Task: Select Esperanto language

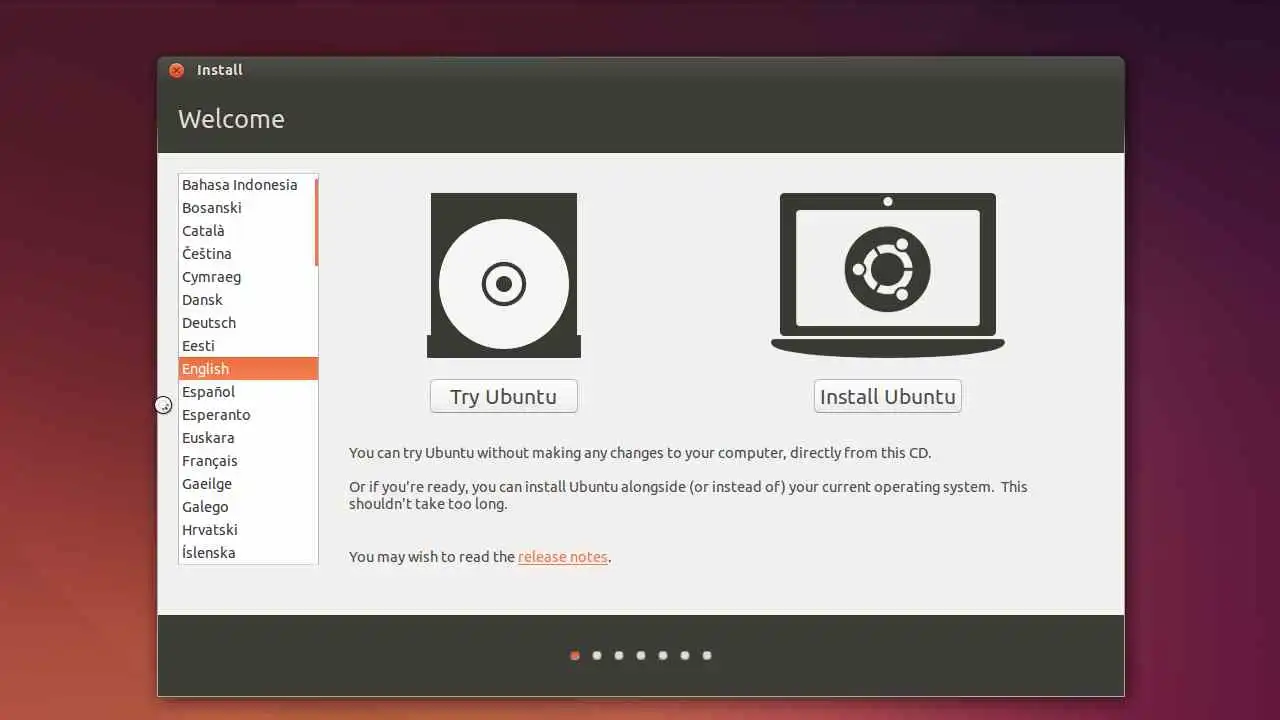Action: (x=247, y=415)
